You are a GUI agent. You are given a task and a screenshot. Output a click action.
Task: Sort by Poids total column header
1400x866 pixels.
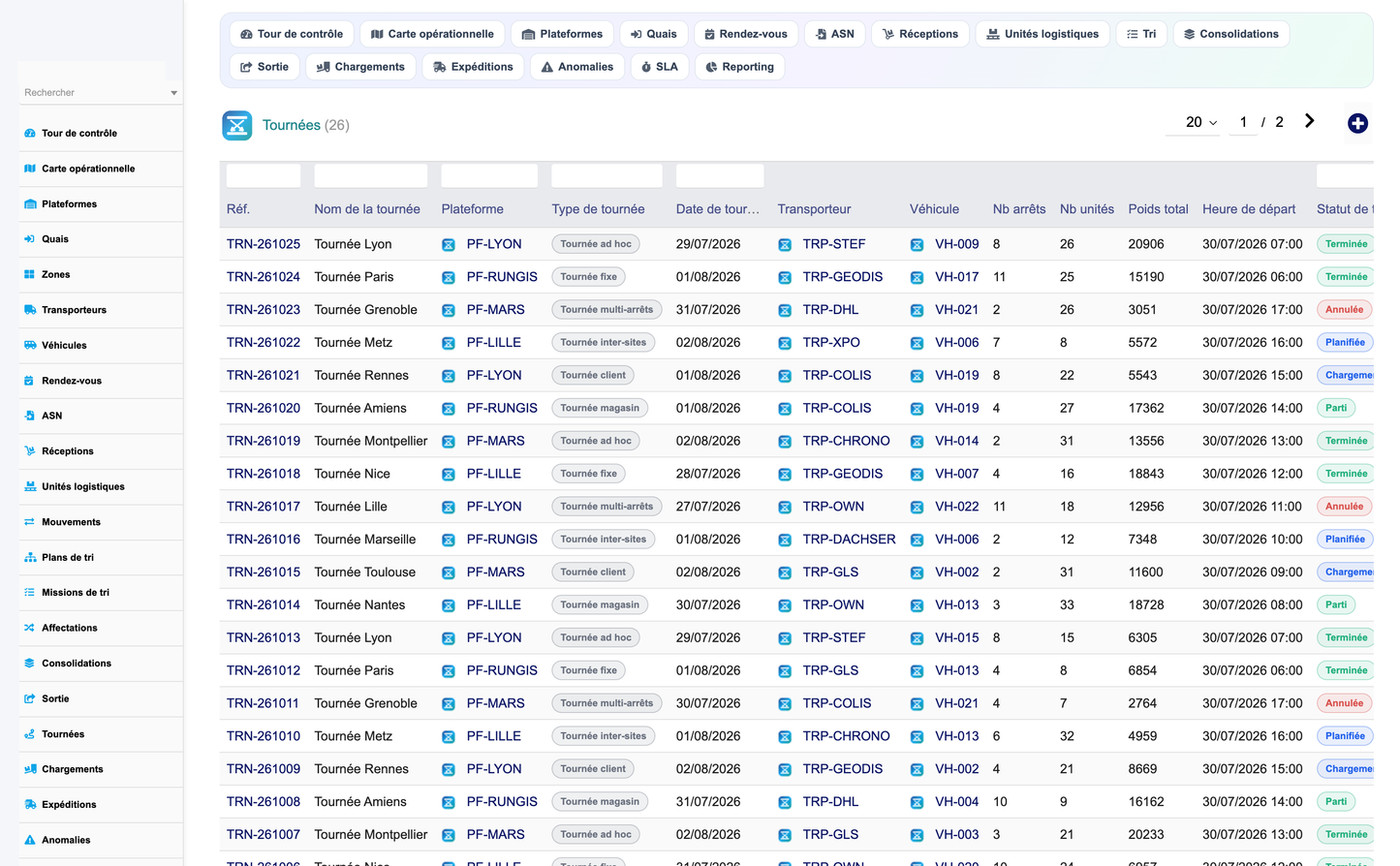[x=1158, y=209]
